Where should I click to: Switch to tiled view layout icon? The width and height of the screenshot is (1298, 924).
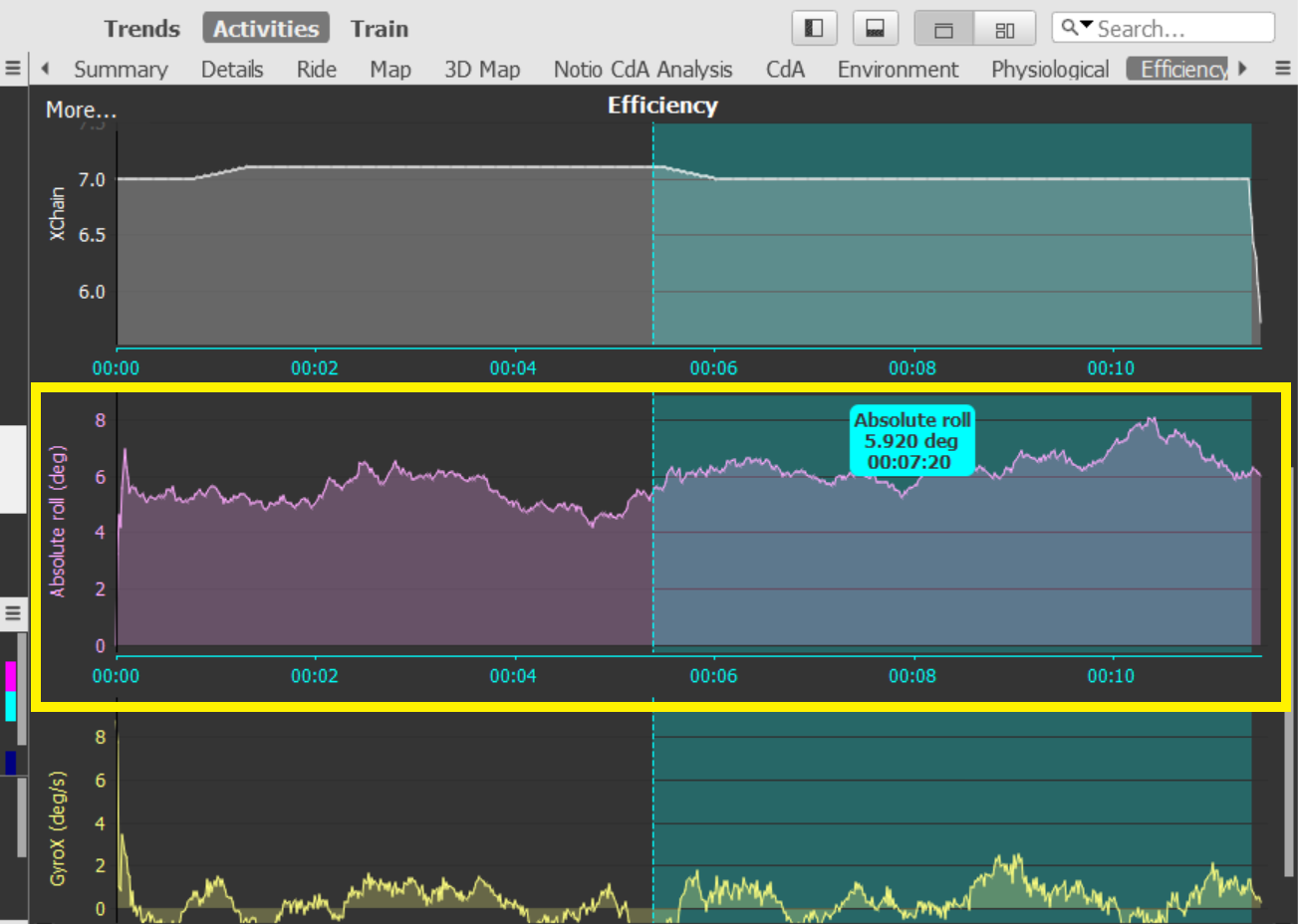[1005, 28]
